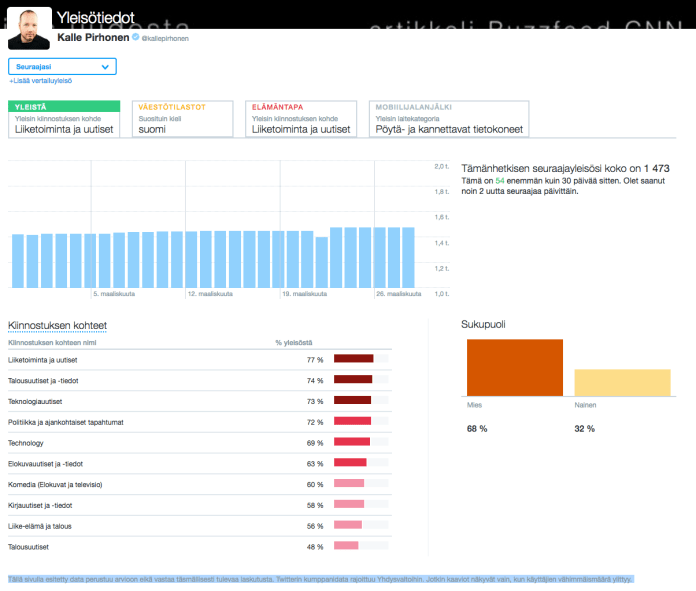
Task: Click the '26. maaliskuuta' date label on chart
Action: coord(399,295)
